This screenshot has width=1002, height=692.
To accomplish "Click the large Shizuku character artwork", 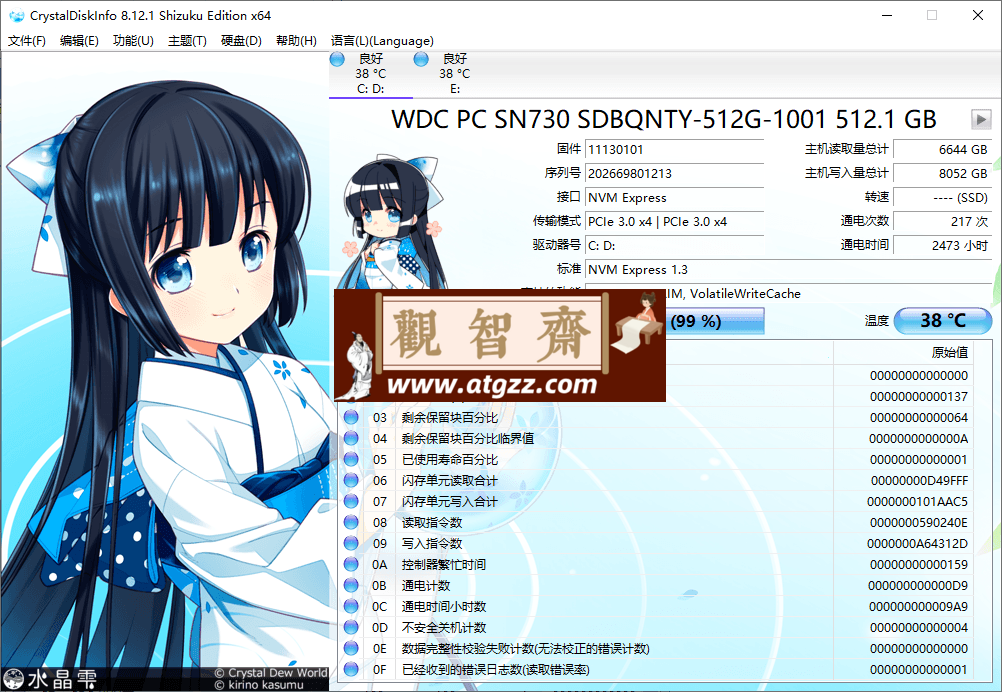I will point(165,371).
